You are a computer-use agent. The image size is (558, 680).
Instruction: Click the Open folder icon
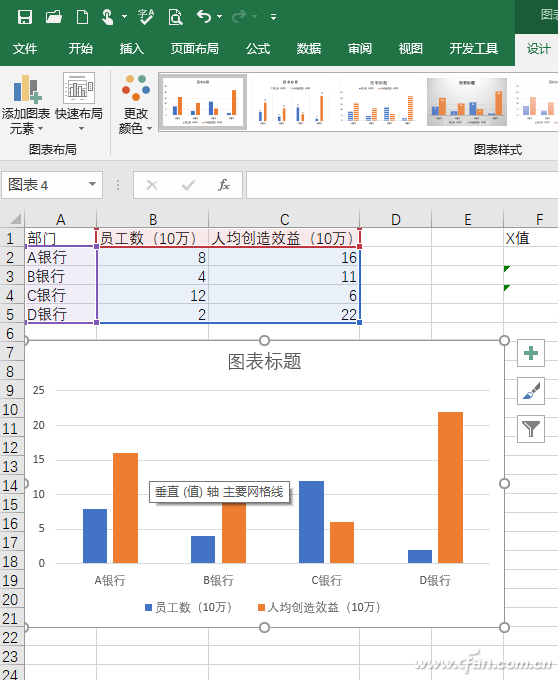tap(54, 17)
